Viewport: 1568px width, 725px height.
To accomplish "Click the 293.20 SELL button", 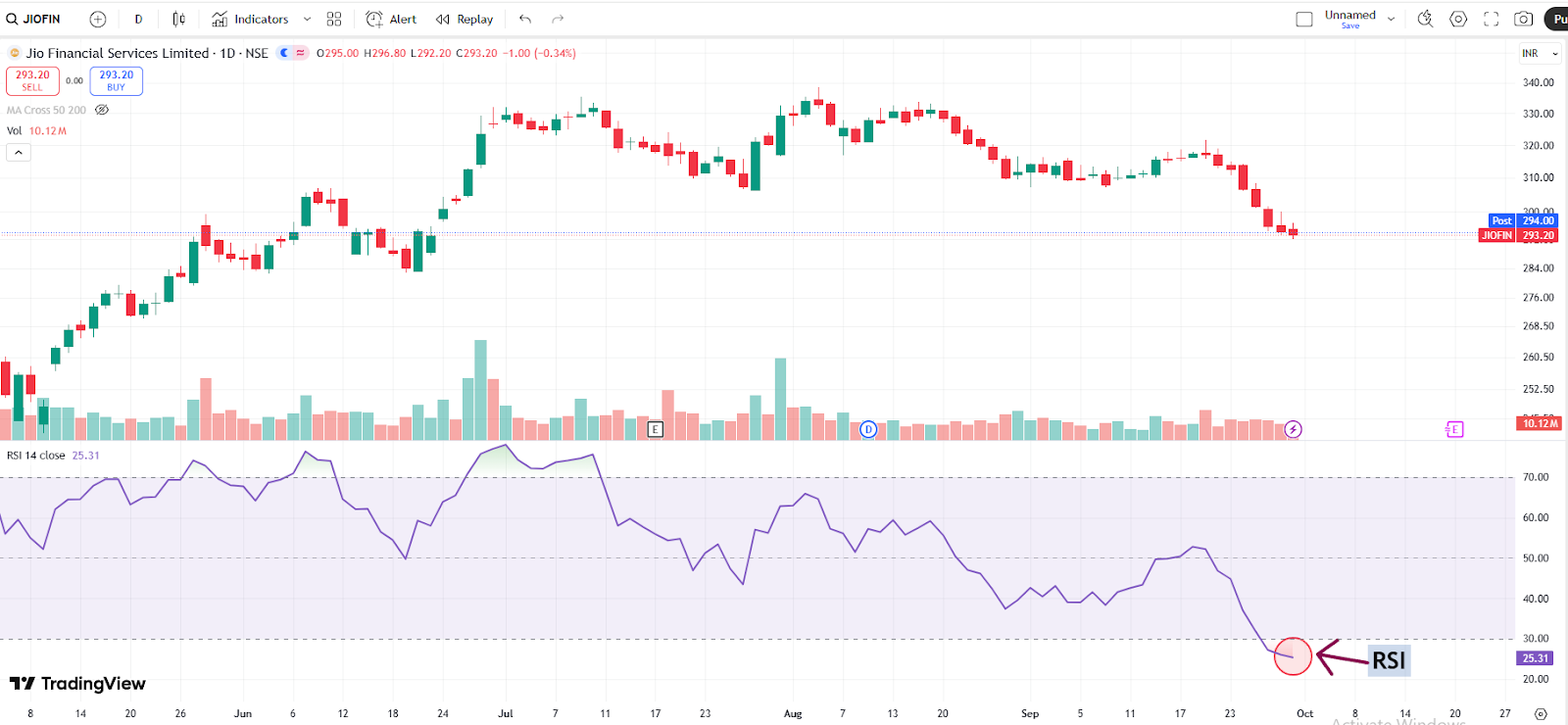I will coord(32,80).
